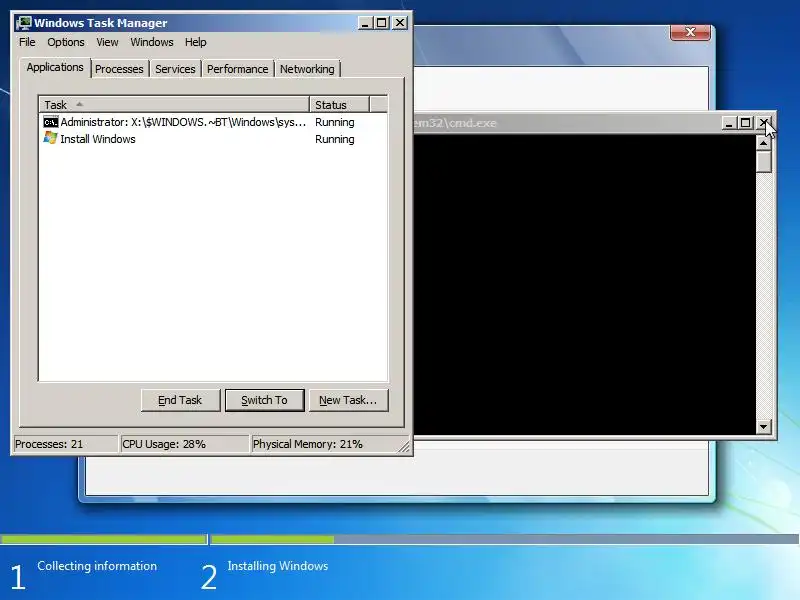800x600 pixels.
Task: Click the Switch To button
Action: click(264, 400)
